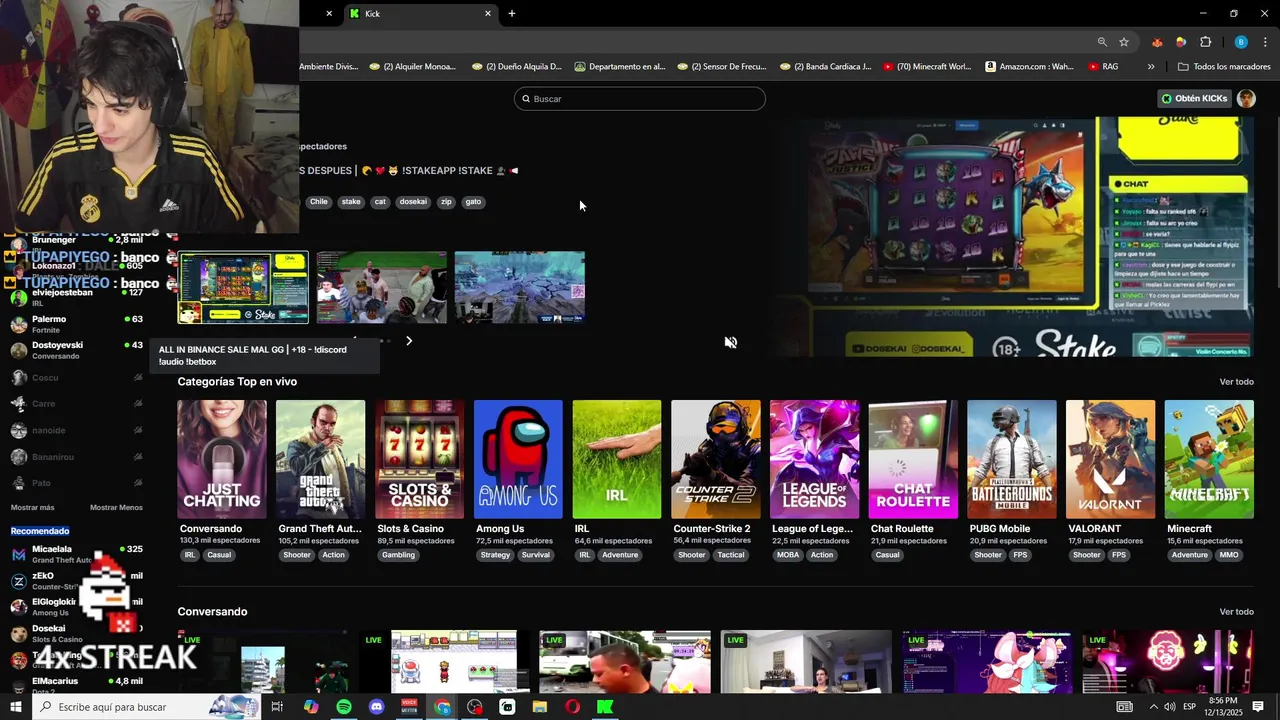The height and width of the screenshot is (720, 1280).
Task: Open the Sensor De Frecu... bookmark
Action: click(x=722, y=67)
